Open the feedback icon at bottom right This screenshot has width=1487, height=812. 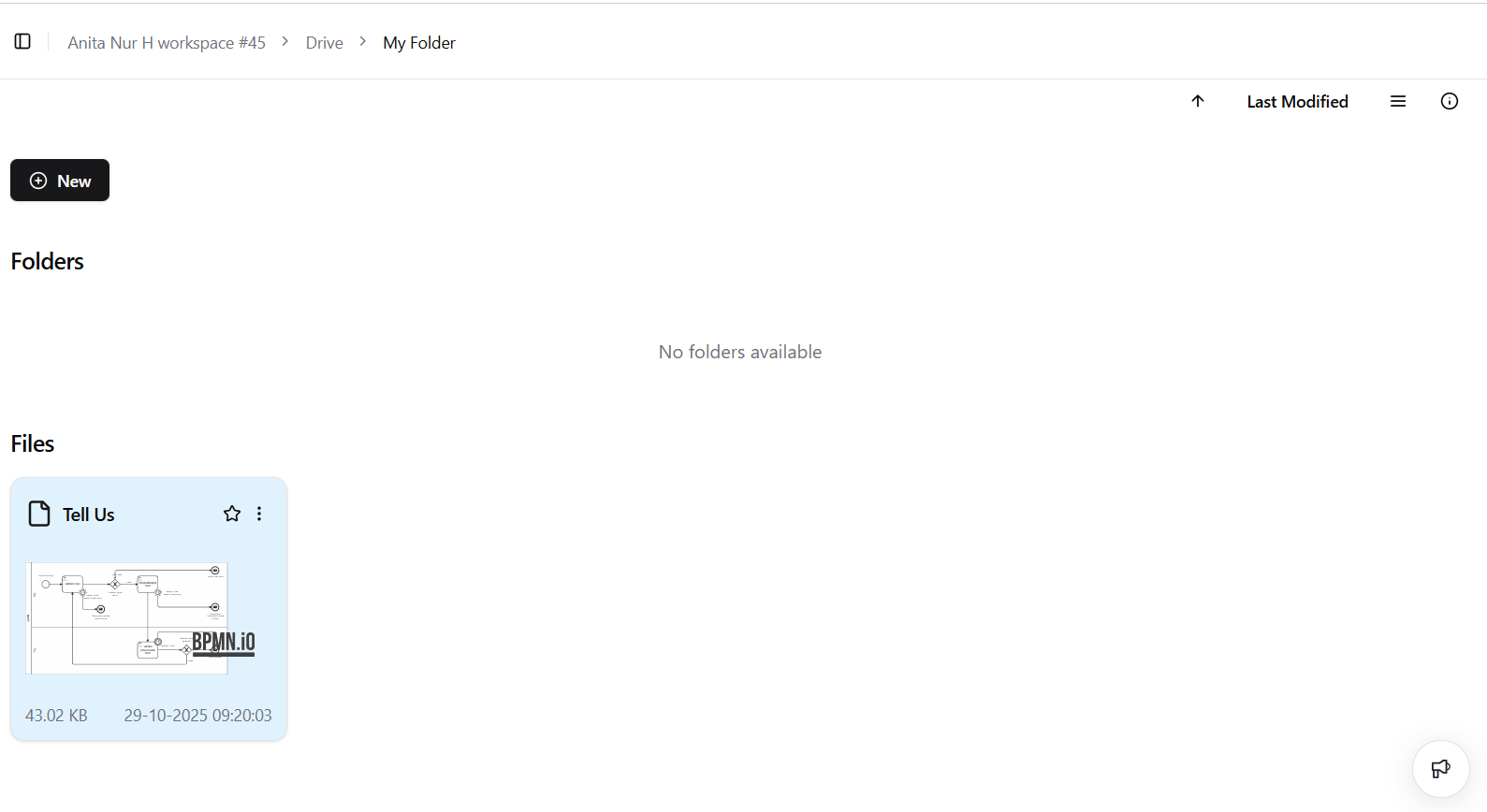[1440, 769]
